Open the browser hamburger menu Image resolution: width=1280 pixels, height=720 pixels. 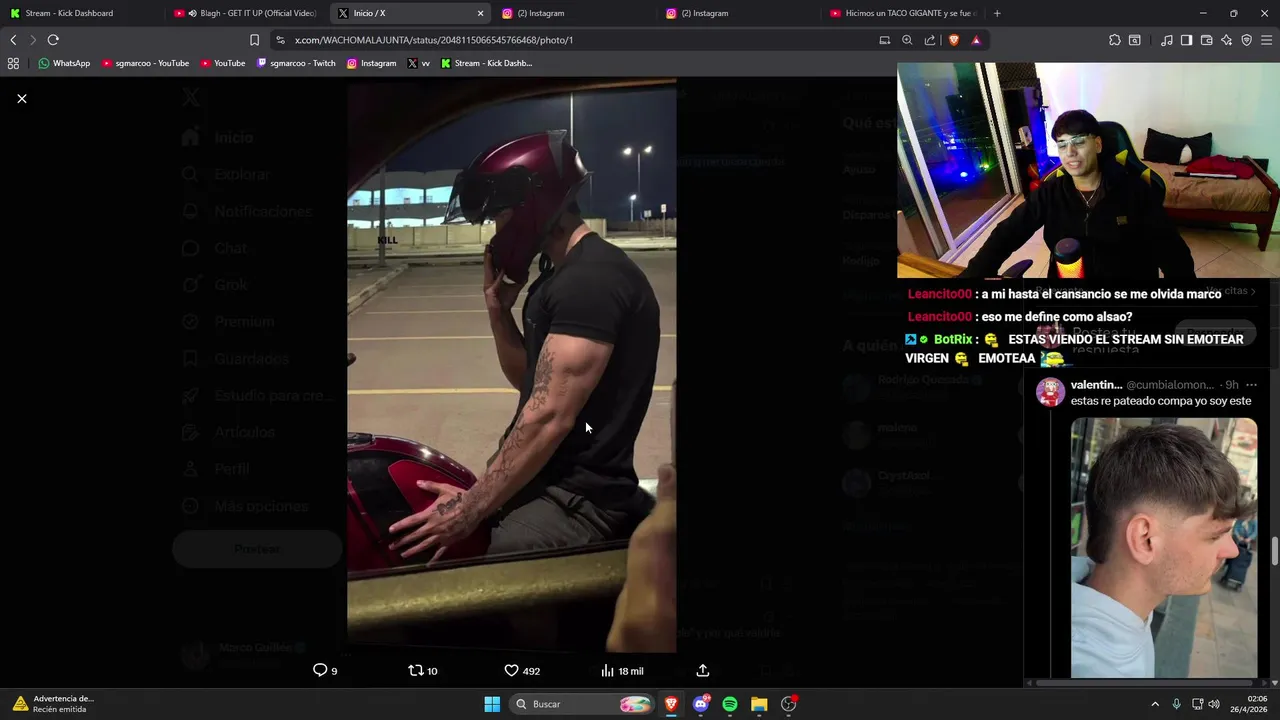tap(1267, 40)
